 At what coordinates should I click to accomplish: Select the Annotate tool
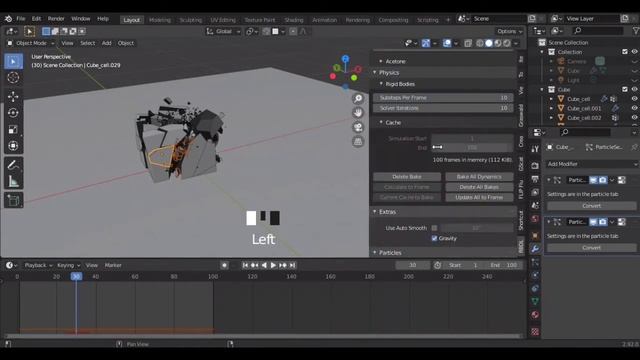(13, 165)
